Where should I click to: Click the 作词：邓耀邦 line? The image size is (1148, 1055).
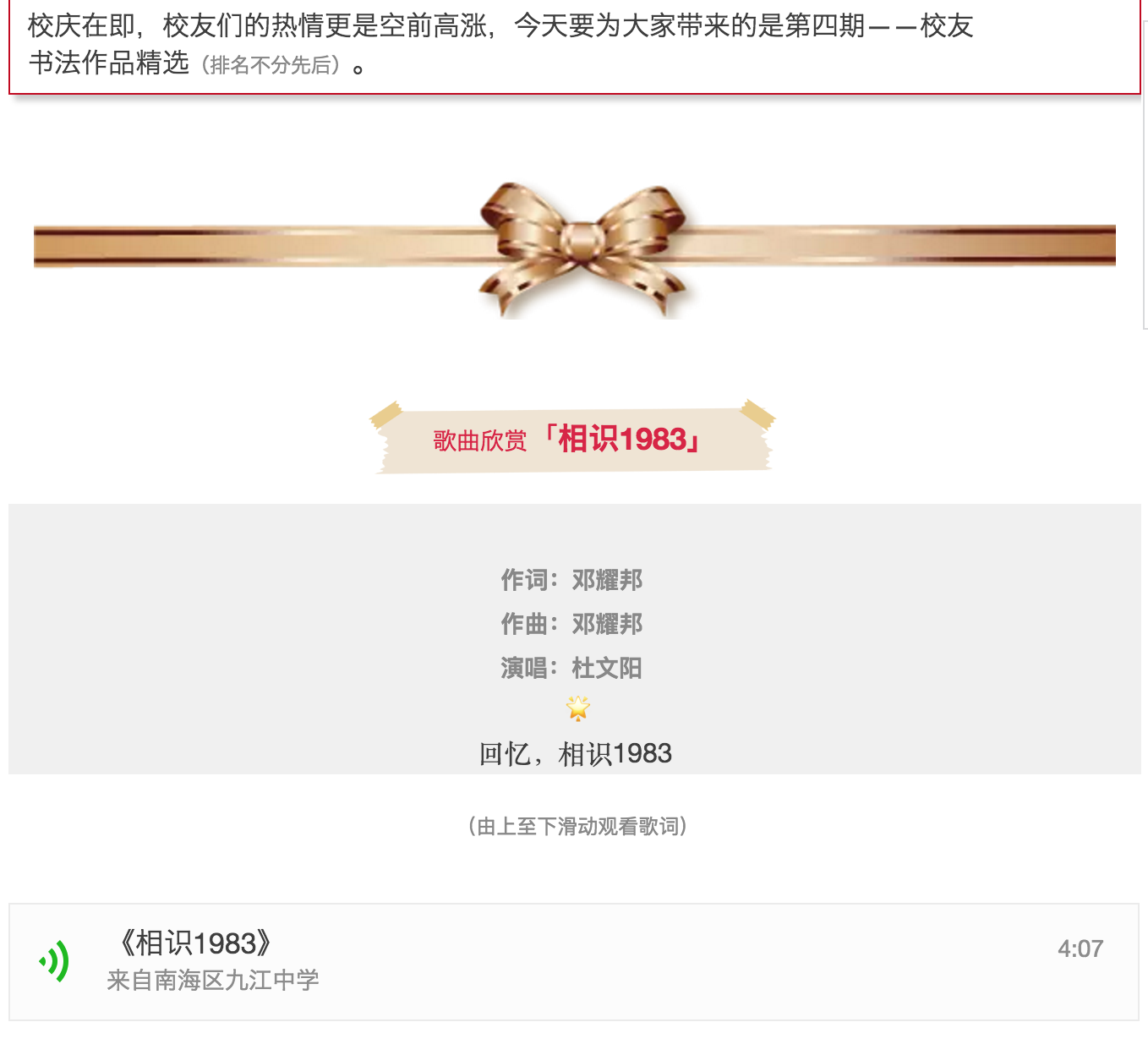(x=572, y=580)
